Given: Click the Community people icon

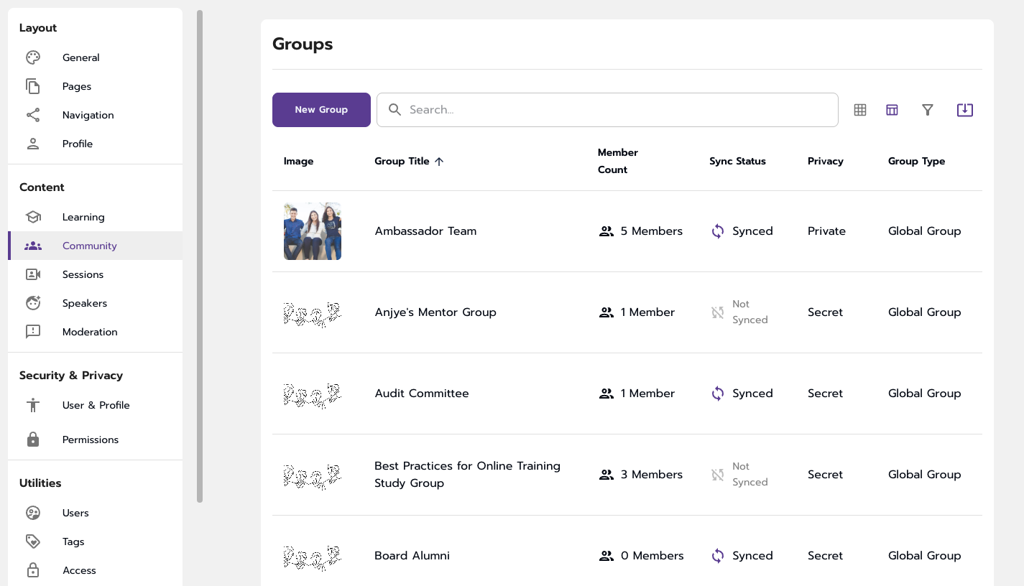Looking at the screenshot, I should click(x=33, y=246).
